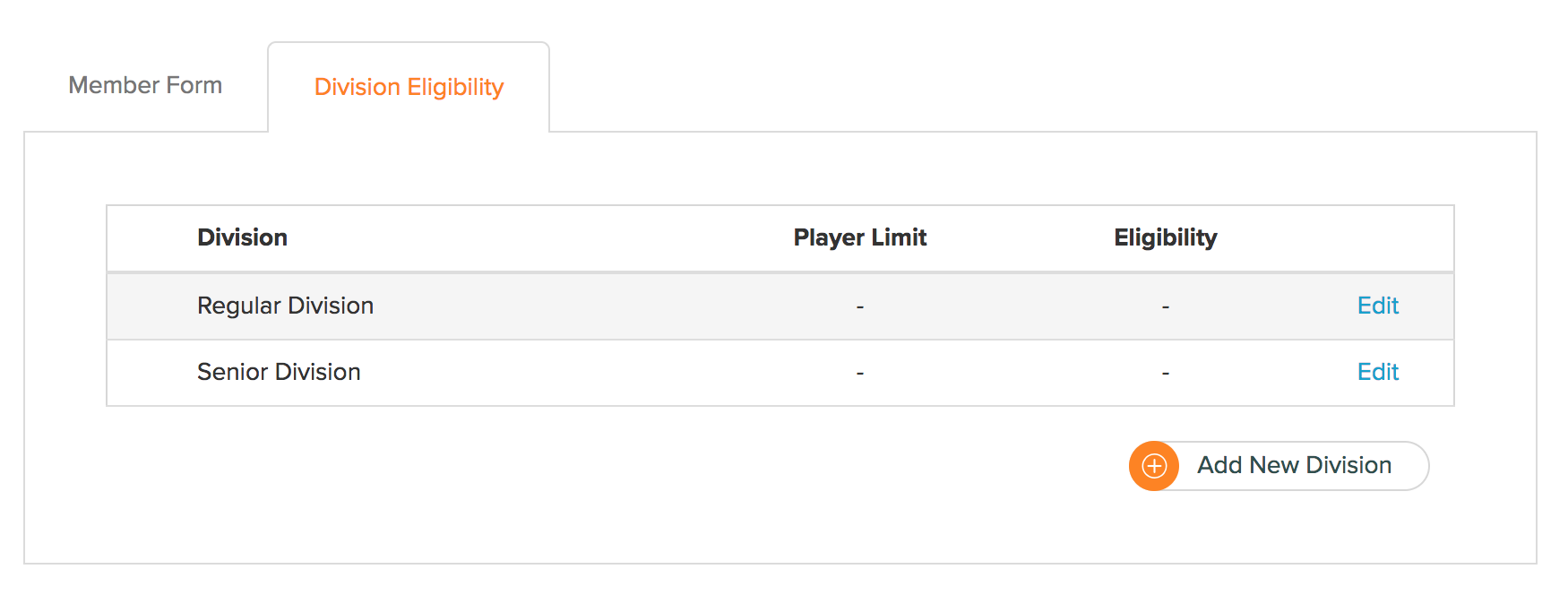The width and height of the screenshot is (1568, 595).
Task: Select the Division Eligibility tab
Action: click(x=409, y=87)
